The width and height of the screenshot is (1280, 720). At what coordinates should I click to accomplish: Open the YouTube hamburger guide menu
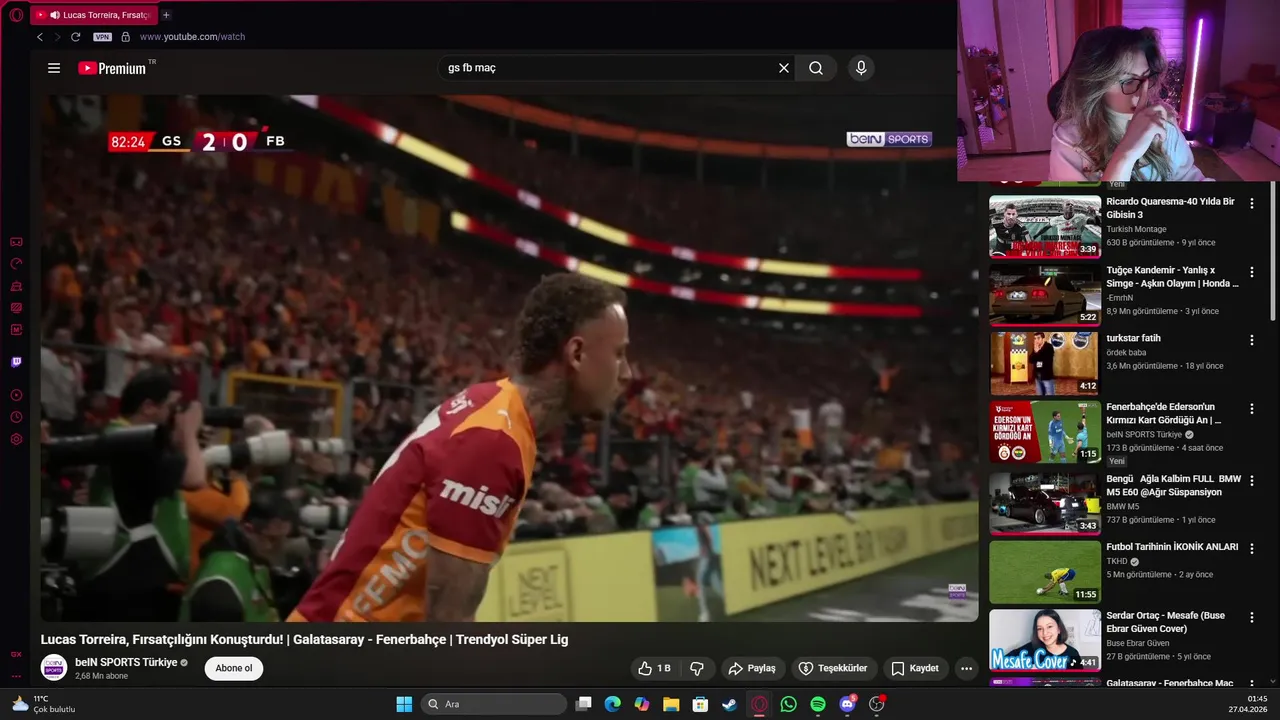54,68
